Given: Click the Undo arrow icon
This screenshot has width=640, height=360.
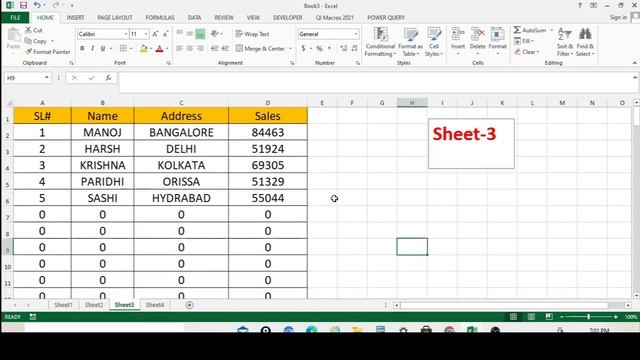Looking at the screenshot, I should 37,5.
